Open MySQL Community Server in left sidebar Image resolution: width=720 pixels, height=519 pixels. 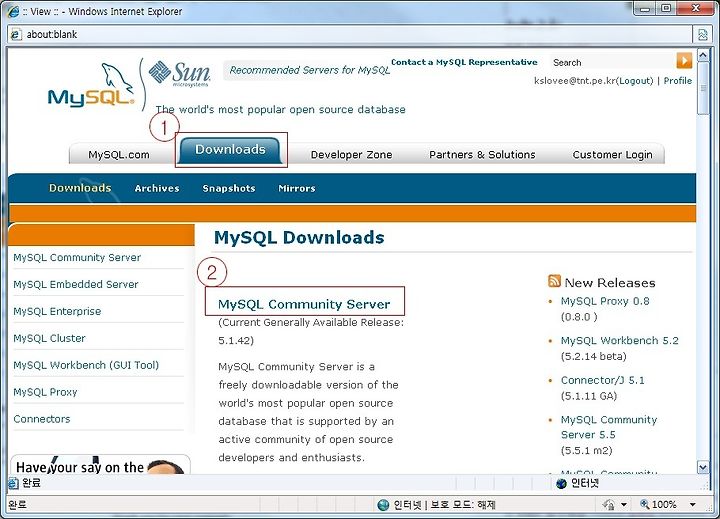tap(77, 257)
